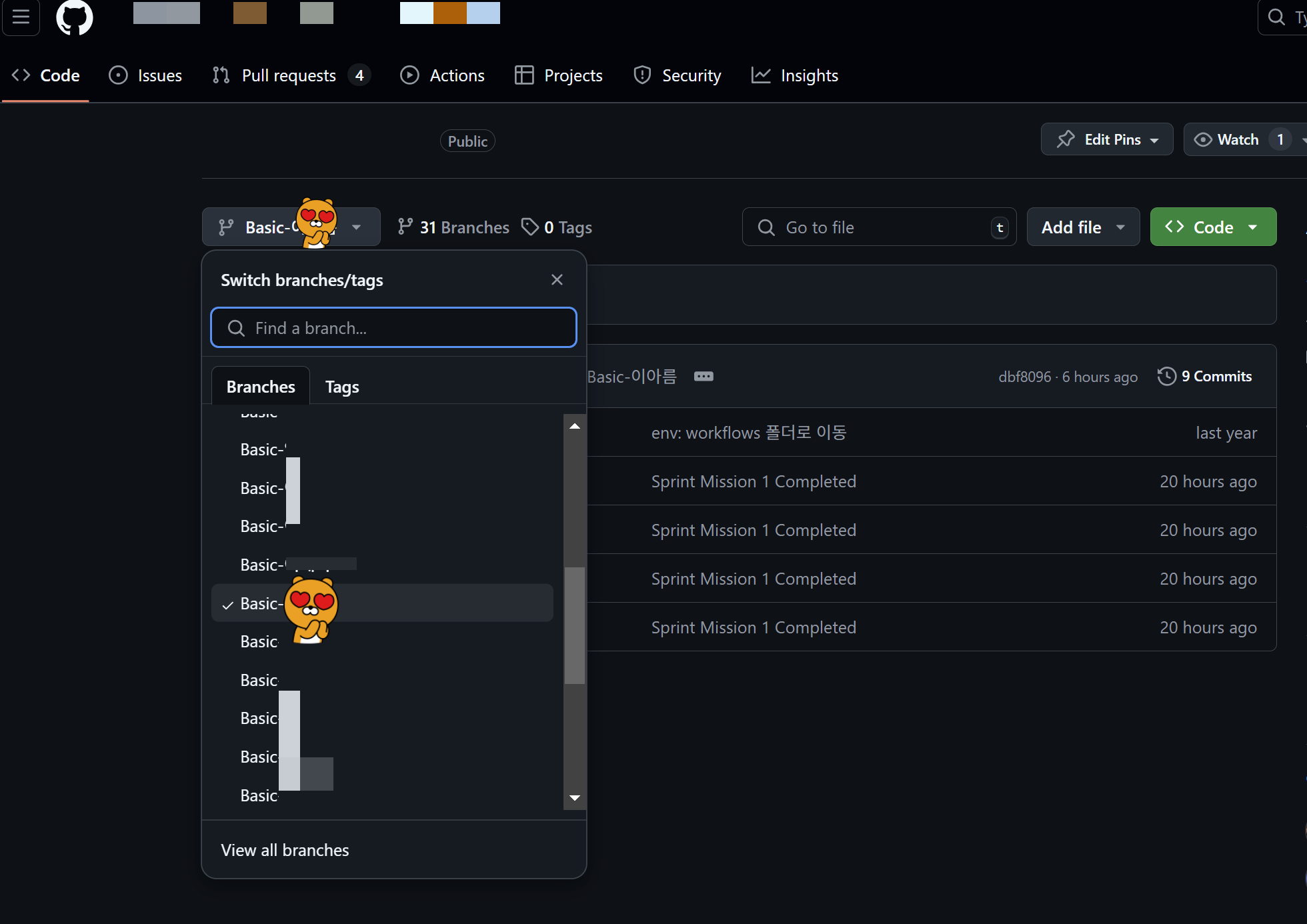Click the search magnifier icon in the header
This screenshot has width=1307, height=924.
[x=1276, y=17]
